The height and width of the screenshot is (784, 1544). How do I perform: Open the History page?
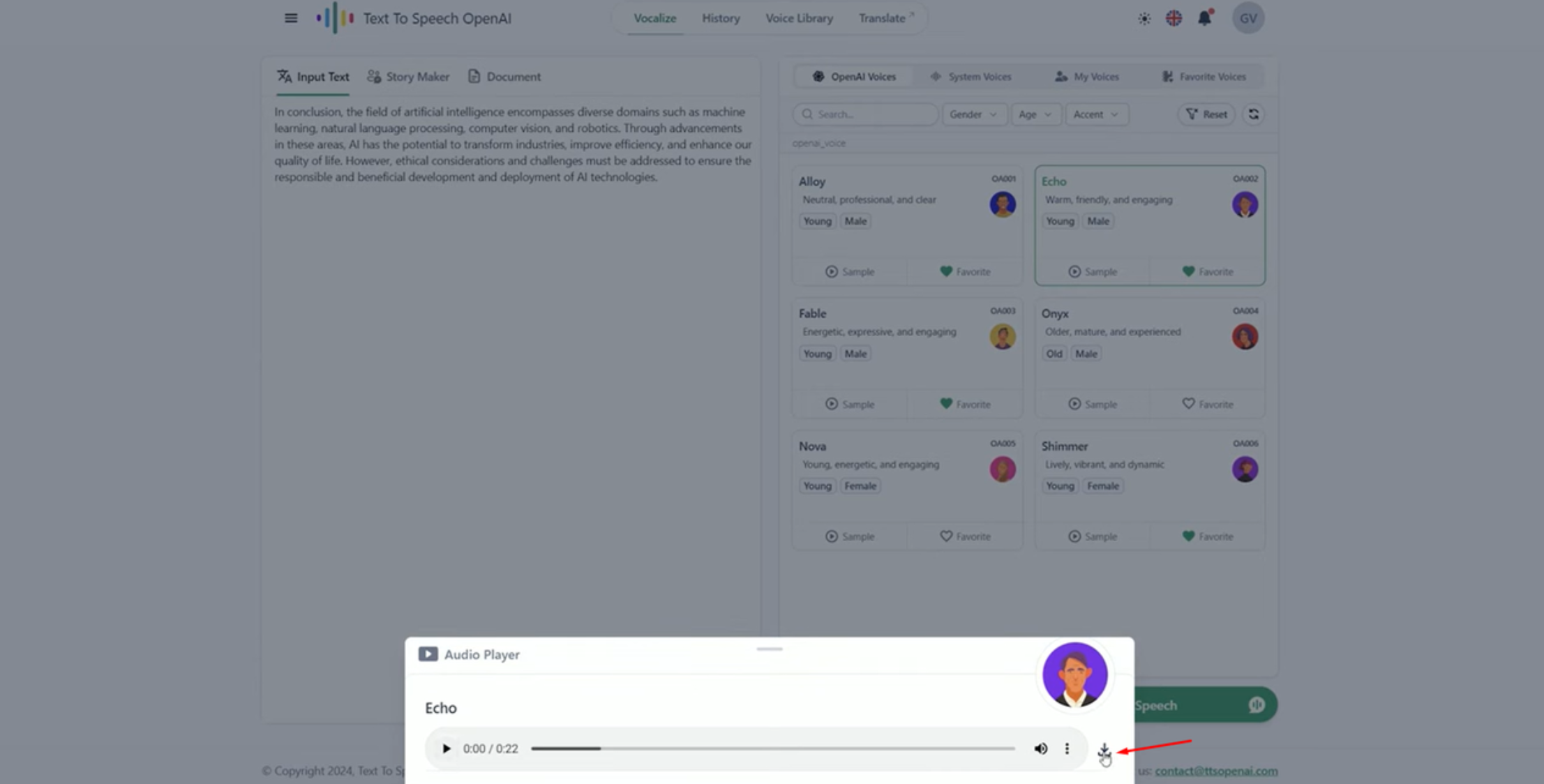[721, 18]
